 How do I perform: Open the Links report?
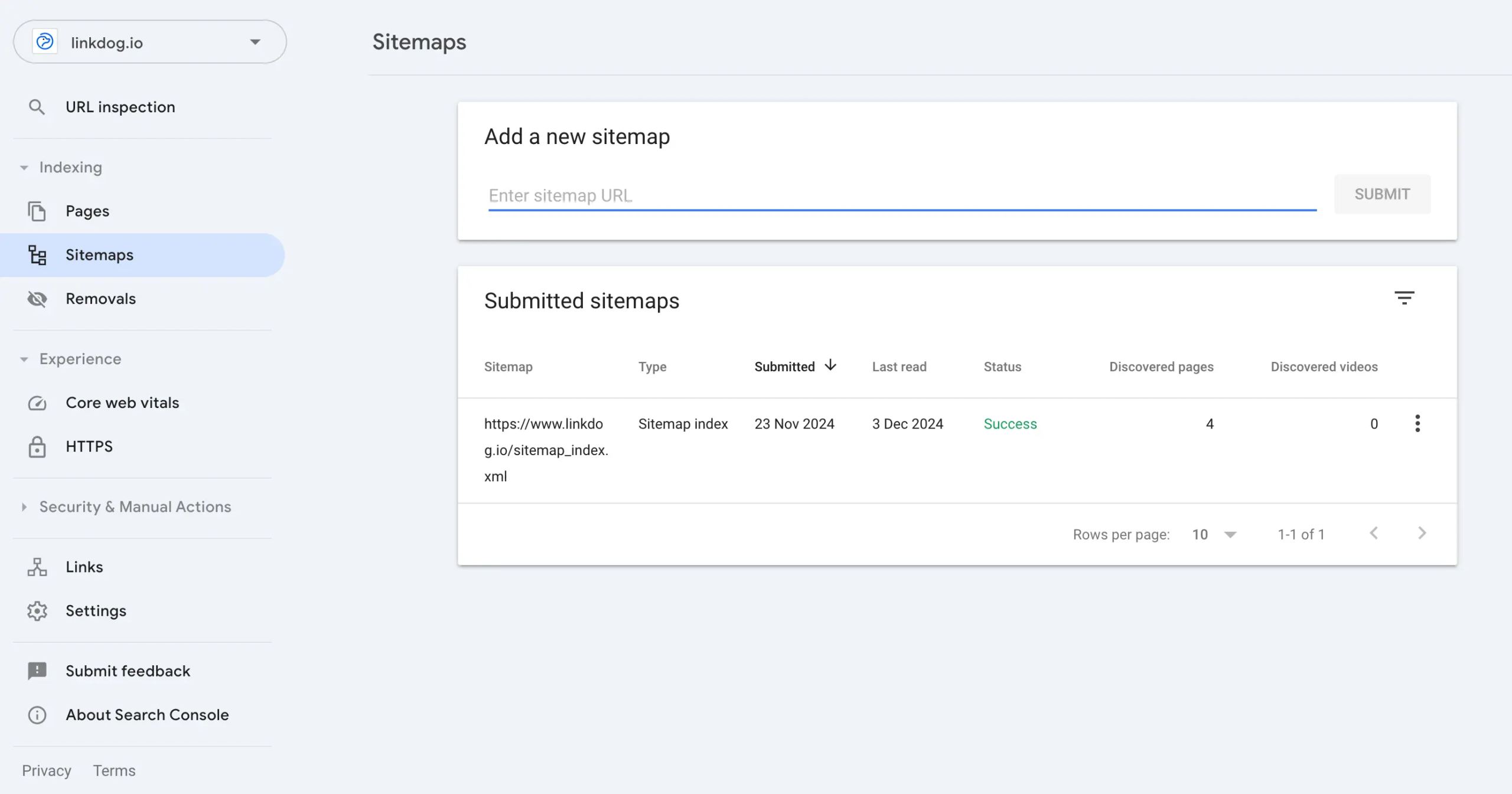tap(84, 567)
